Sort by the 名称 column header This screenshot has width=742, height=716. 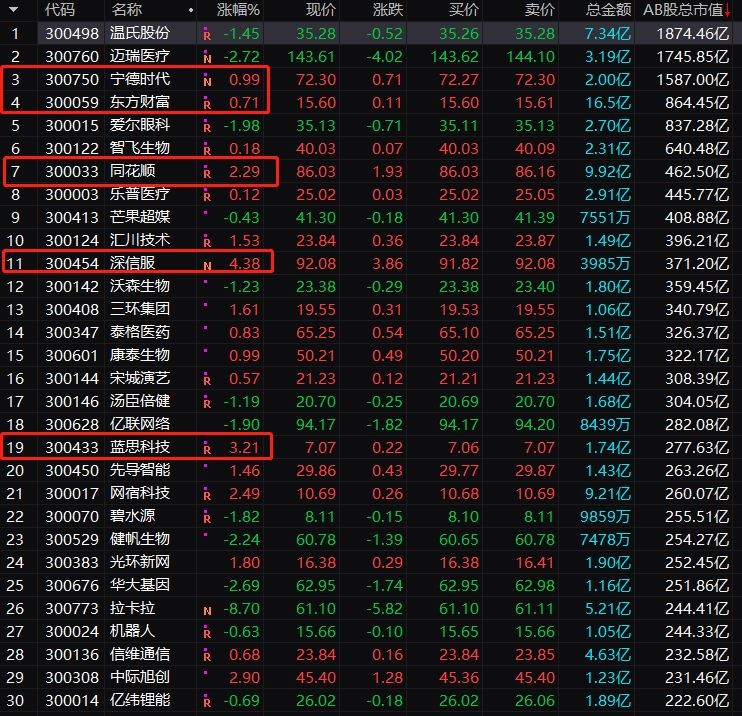(x=126, y=9)
